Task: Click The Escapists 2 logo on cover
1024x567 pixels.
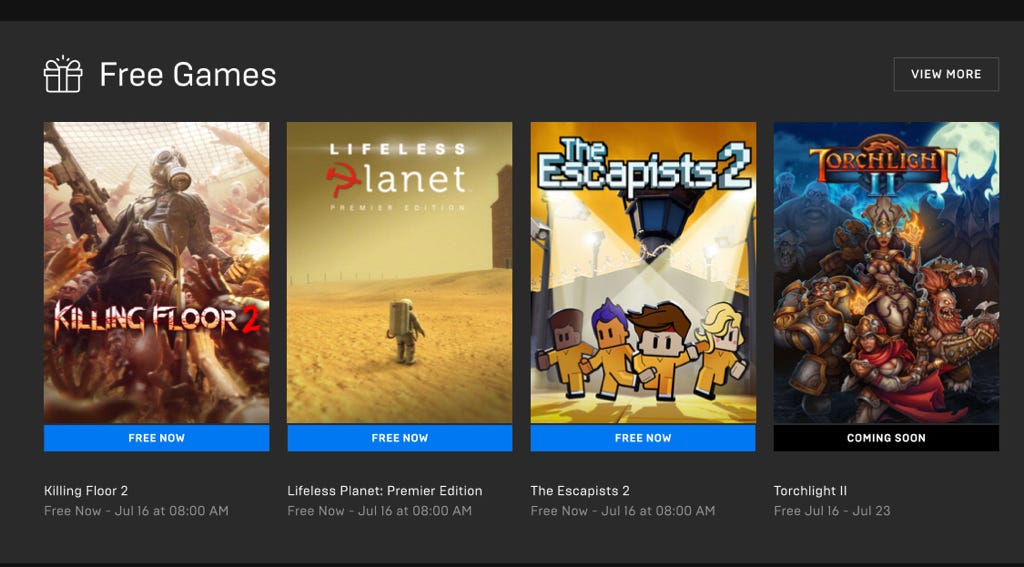Action: (x=643, y=166)
